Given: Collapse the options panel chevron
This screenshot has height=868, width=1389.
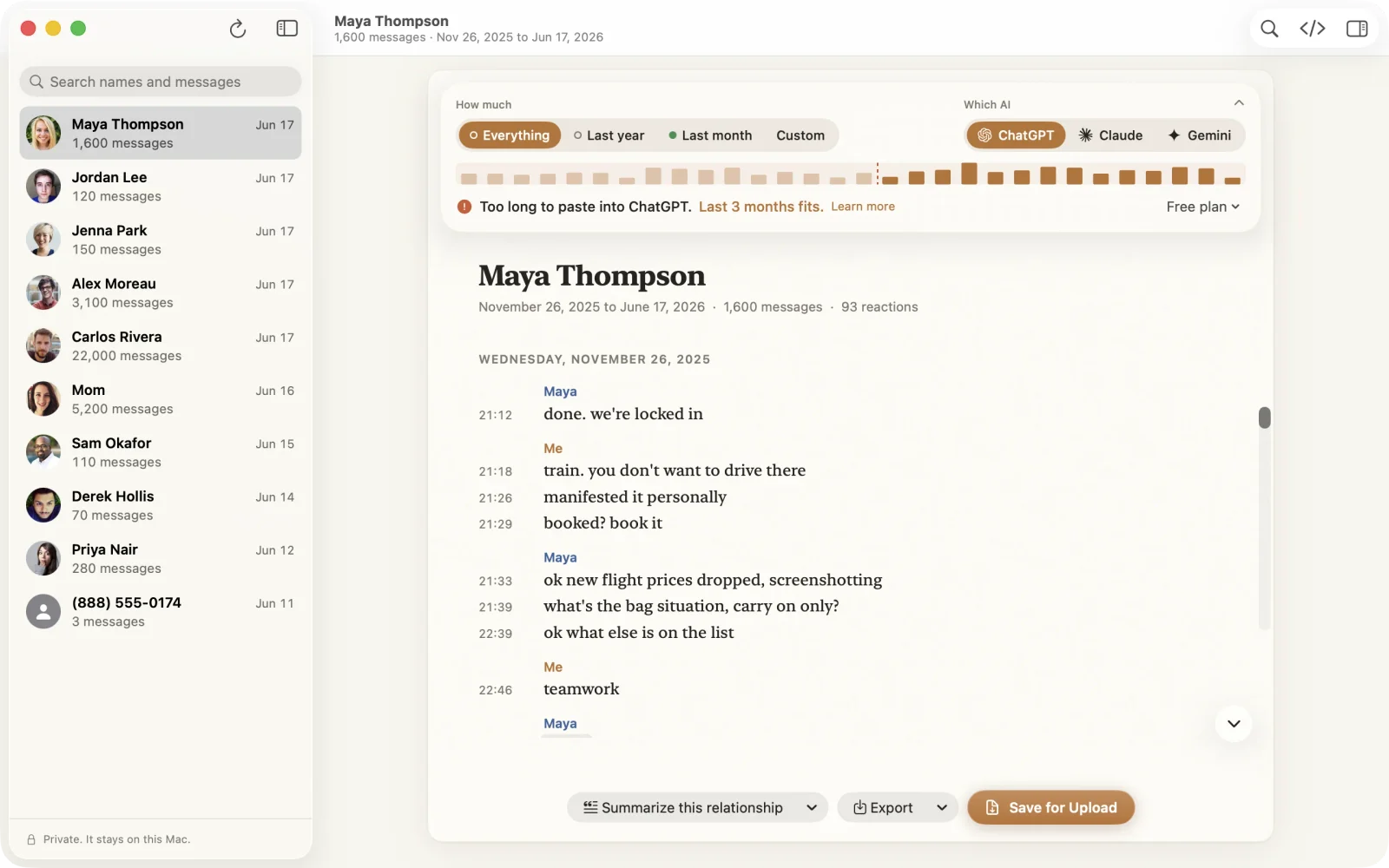Looking at the screenshot, I should (x=1239, y=102).
